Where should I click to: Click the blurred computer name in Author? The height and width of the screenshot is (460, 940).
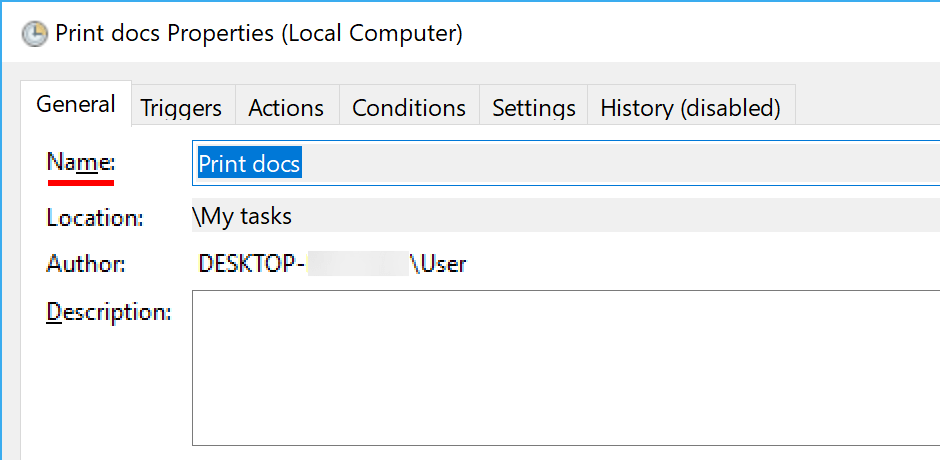[359, 264]
